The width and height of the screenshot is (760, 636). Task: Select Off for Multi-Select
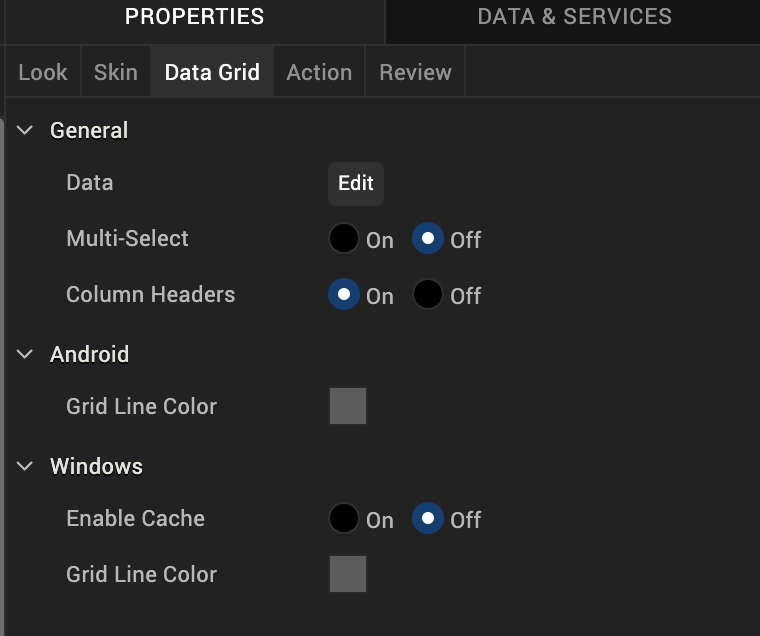click(428, 239)
